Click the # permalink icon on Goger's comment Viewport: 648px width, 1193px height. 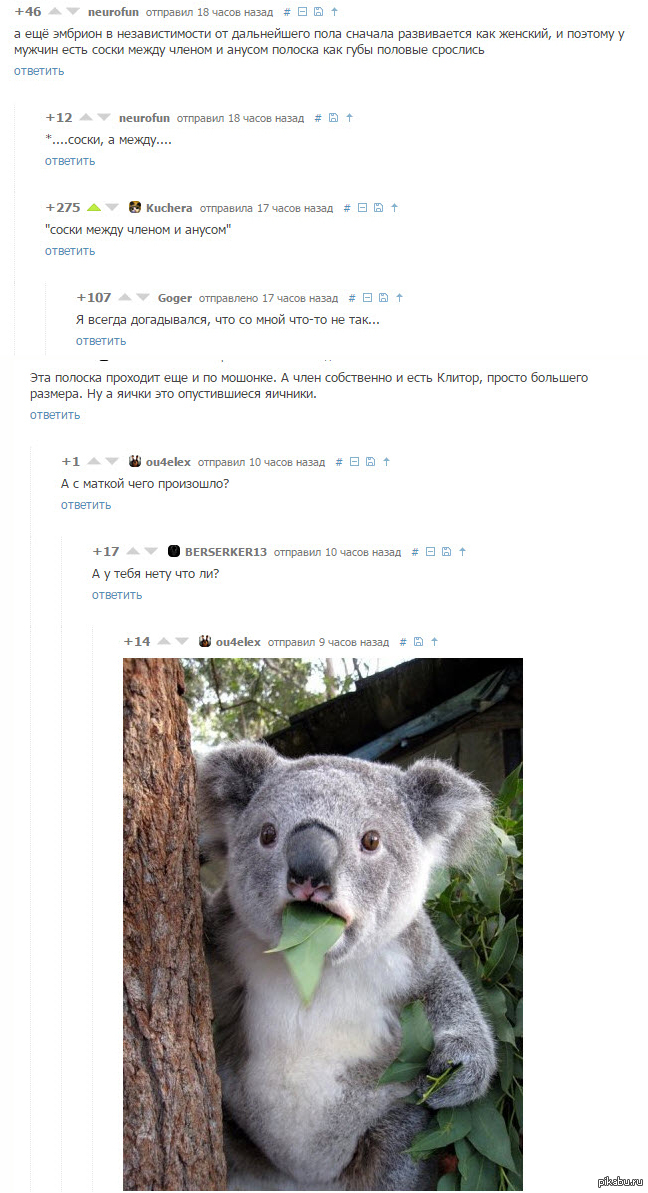pyautogui.click(x=352, y=298)
